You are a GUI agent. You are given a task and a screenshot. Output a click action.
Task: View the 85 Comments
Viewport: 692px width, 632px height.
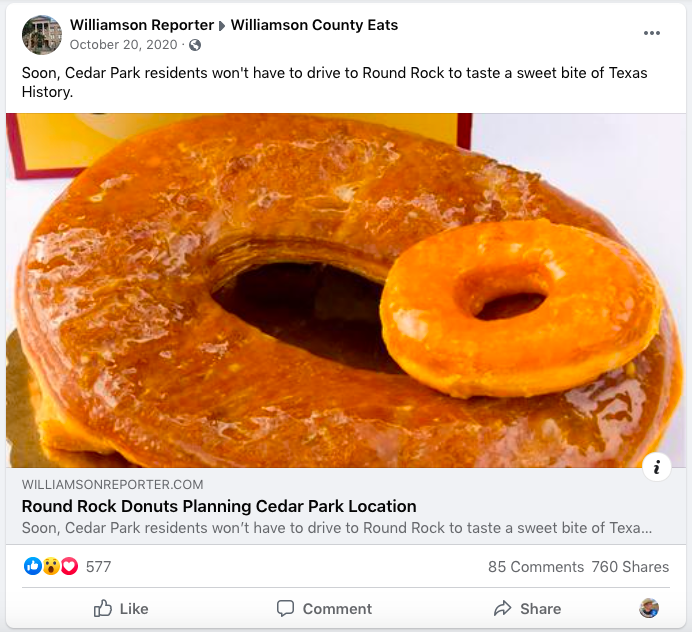tap(535, 567)
